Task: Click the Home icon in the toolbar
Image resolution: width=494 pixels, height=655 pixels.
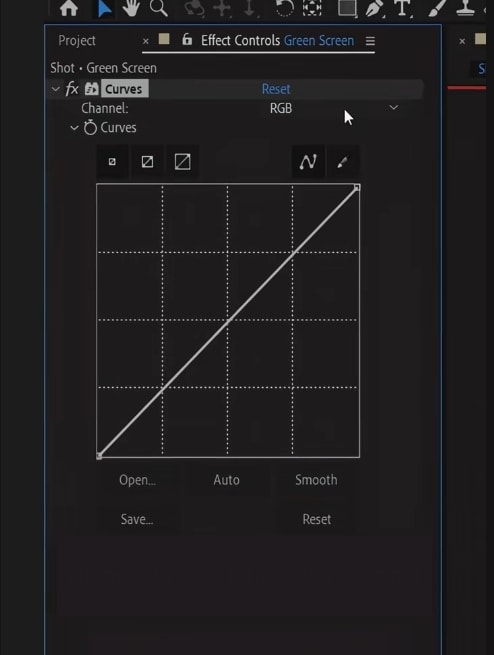Action: click(x=68, y=8)
